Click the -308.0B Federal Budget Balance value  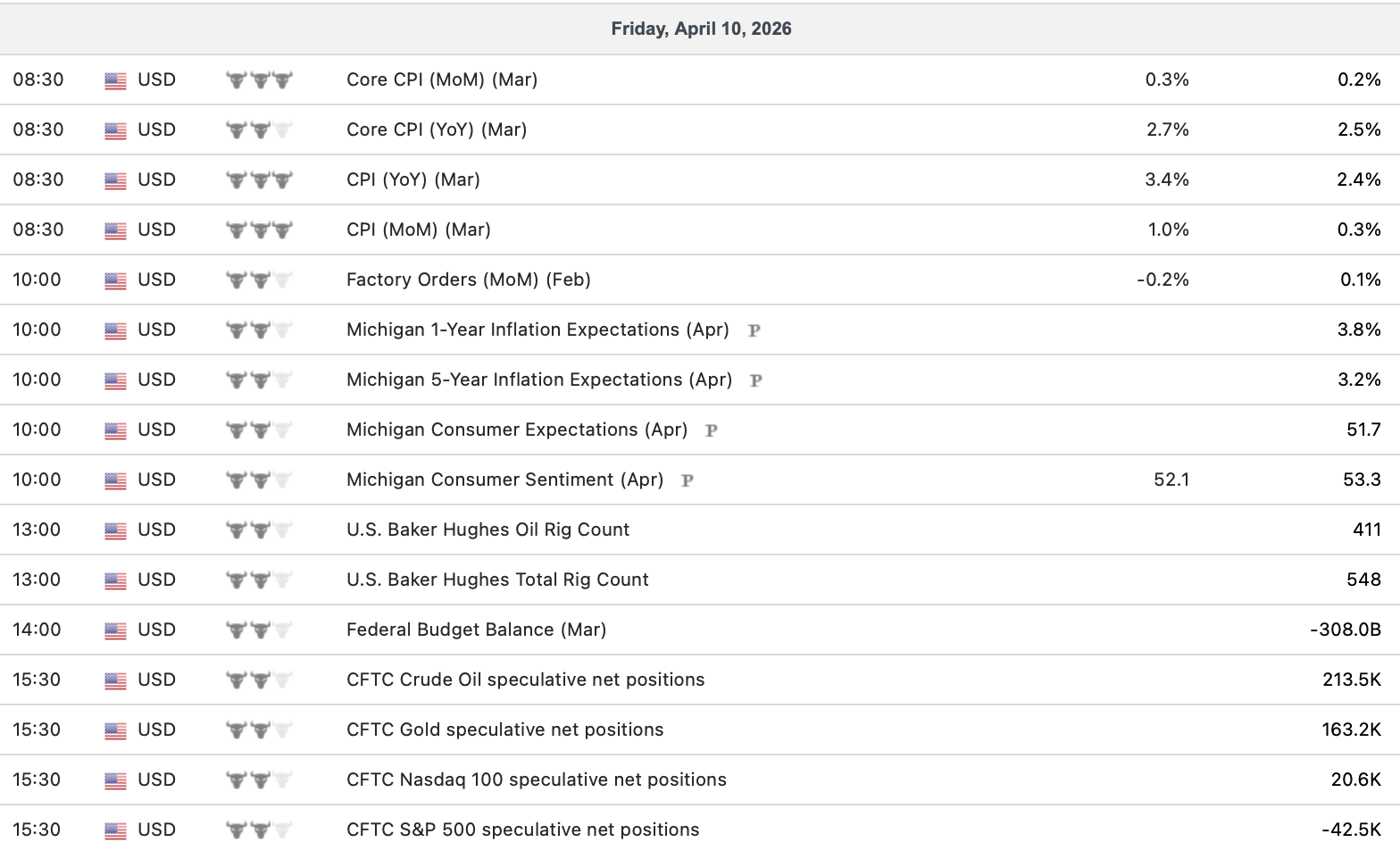click(1346, 630)
